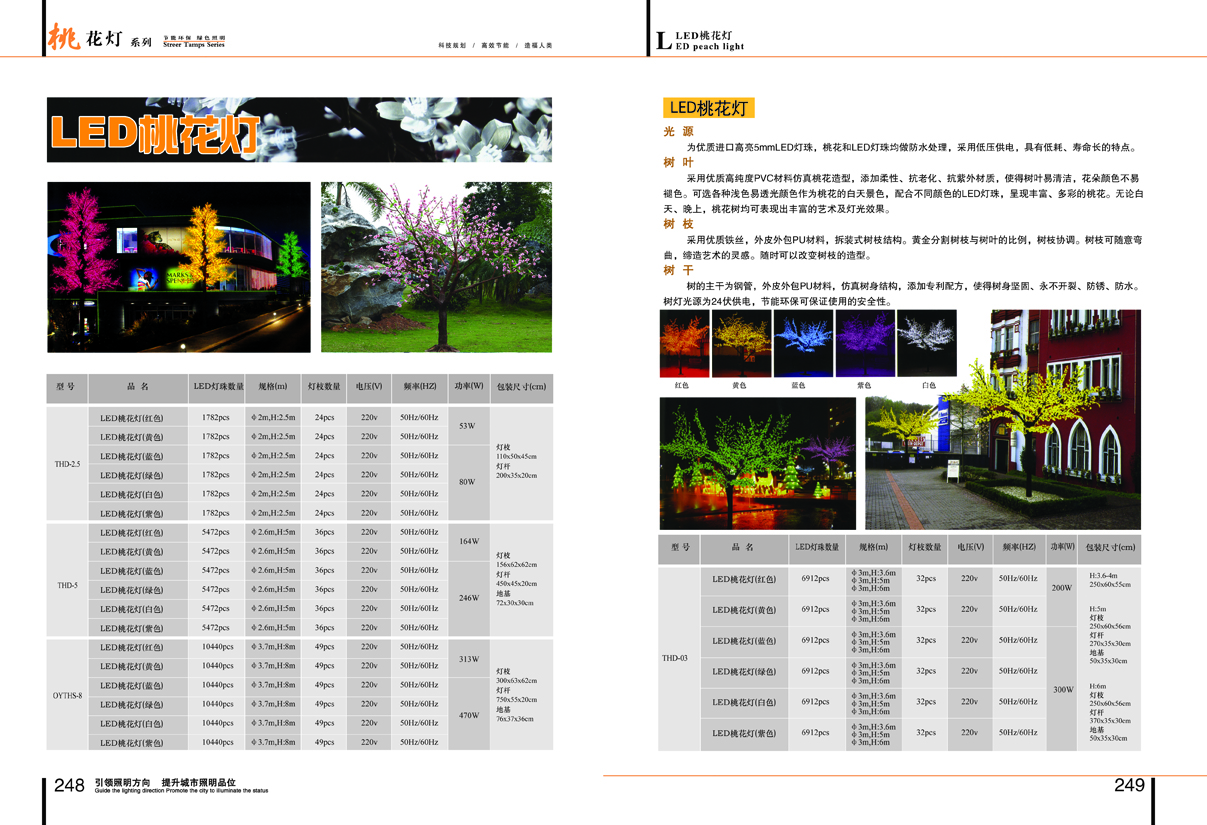The image size is (1207, 825).
Task: Select the yellow tree beside red building photo
Action: click(1002, 420)
